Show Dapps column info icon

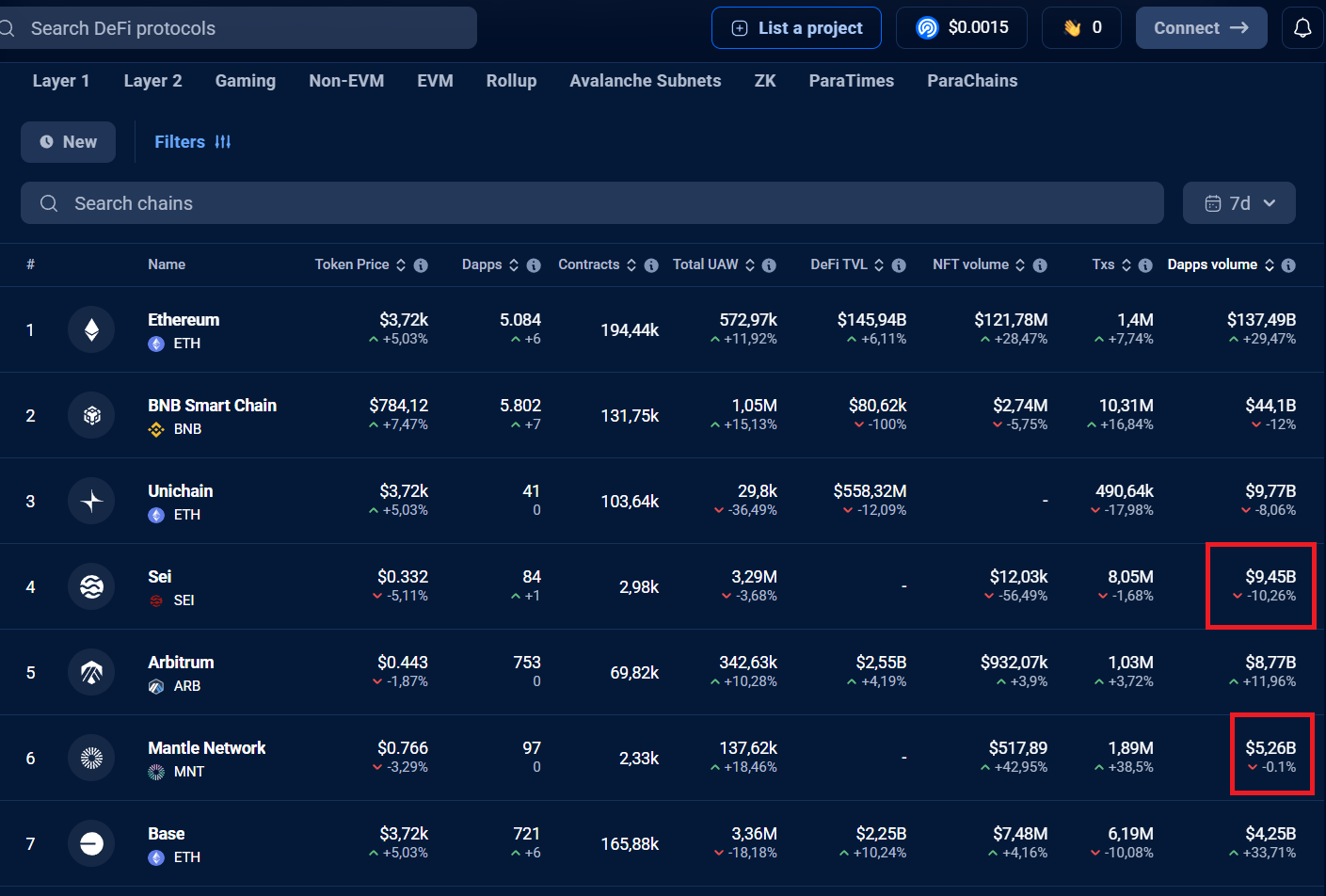pos(534,265)
